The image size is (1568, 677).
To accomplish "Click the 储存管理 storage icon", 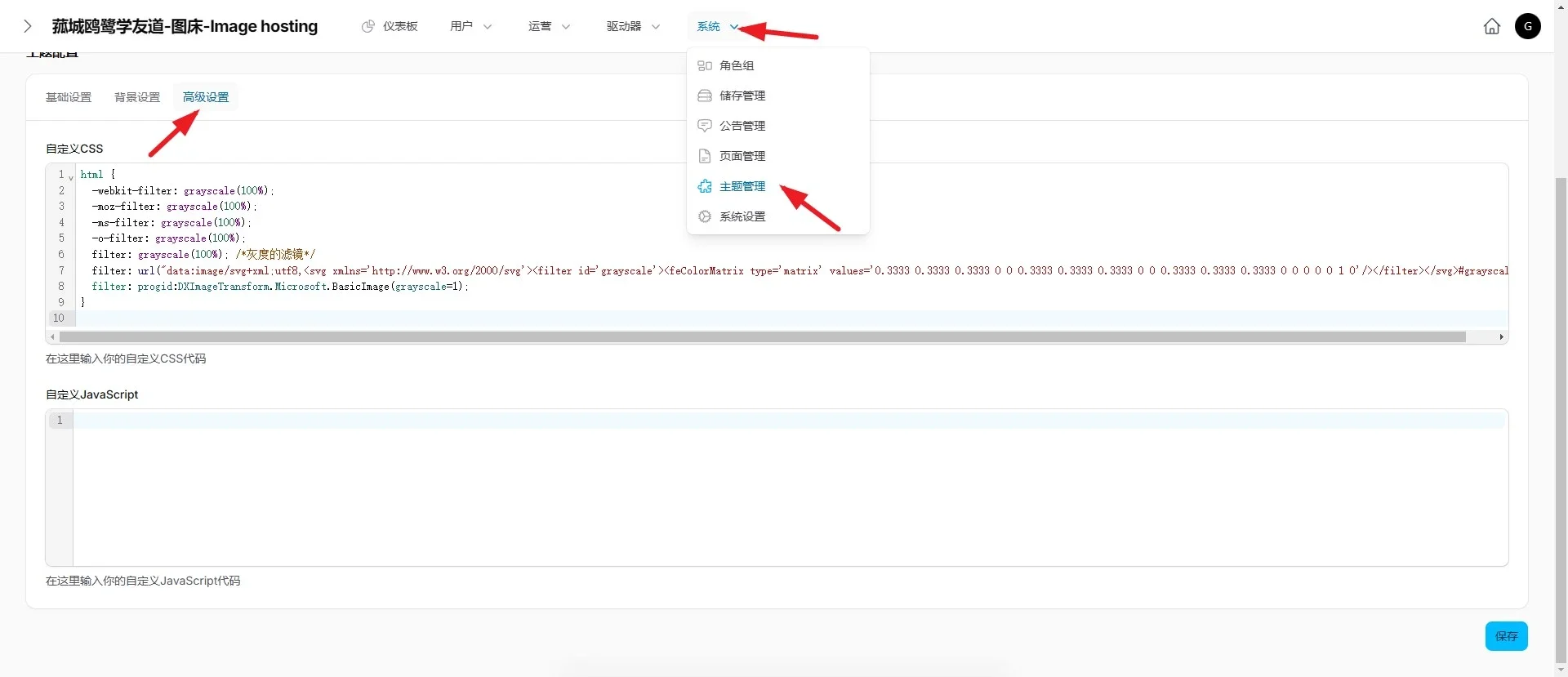I will click(x=704, y=96).
